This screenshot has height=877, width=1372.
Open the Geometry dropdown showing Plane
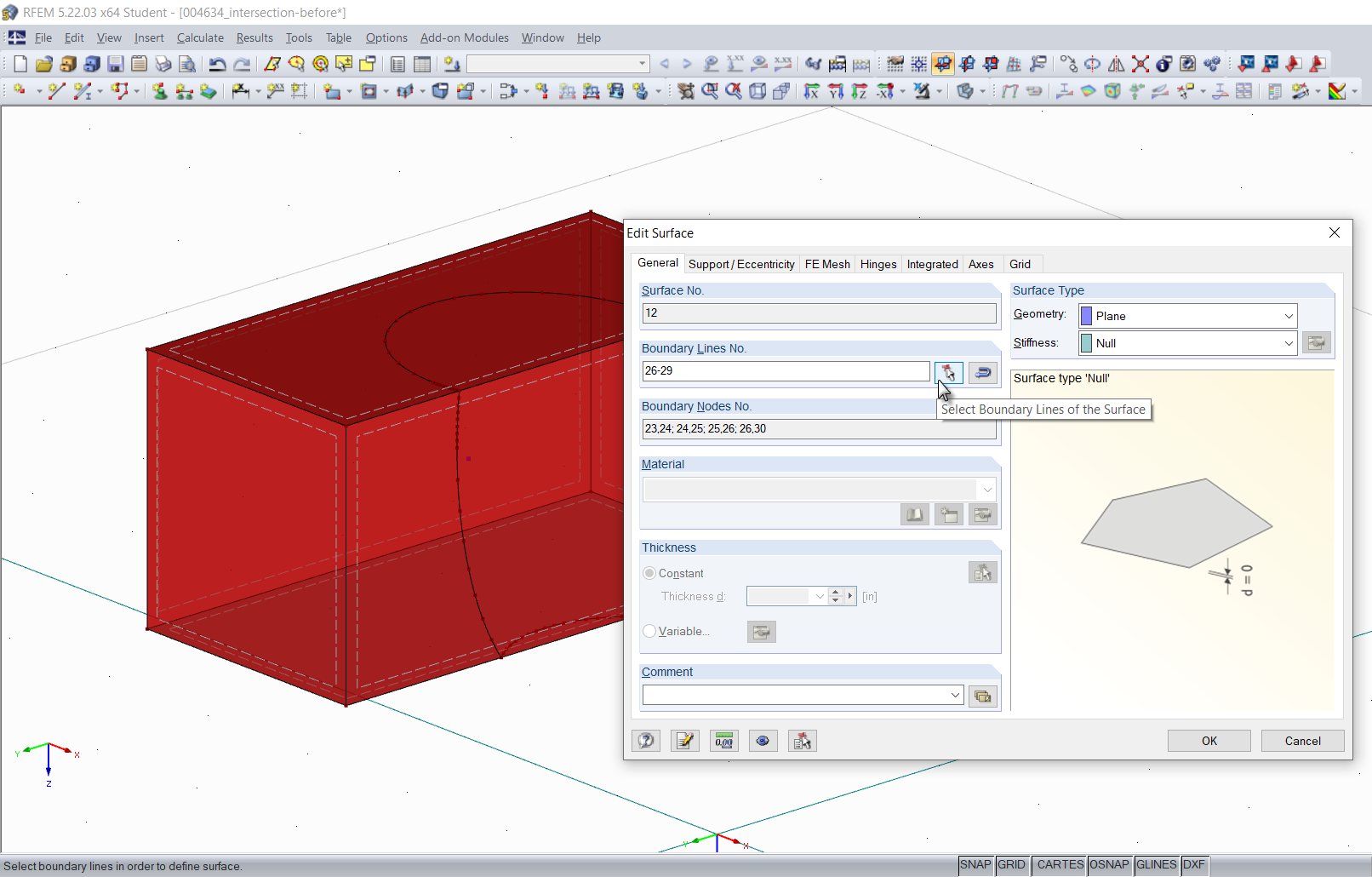pyautogui.click(x=1288, y=315)
